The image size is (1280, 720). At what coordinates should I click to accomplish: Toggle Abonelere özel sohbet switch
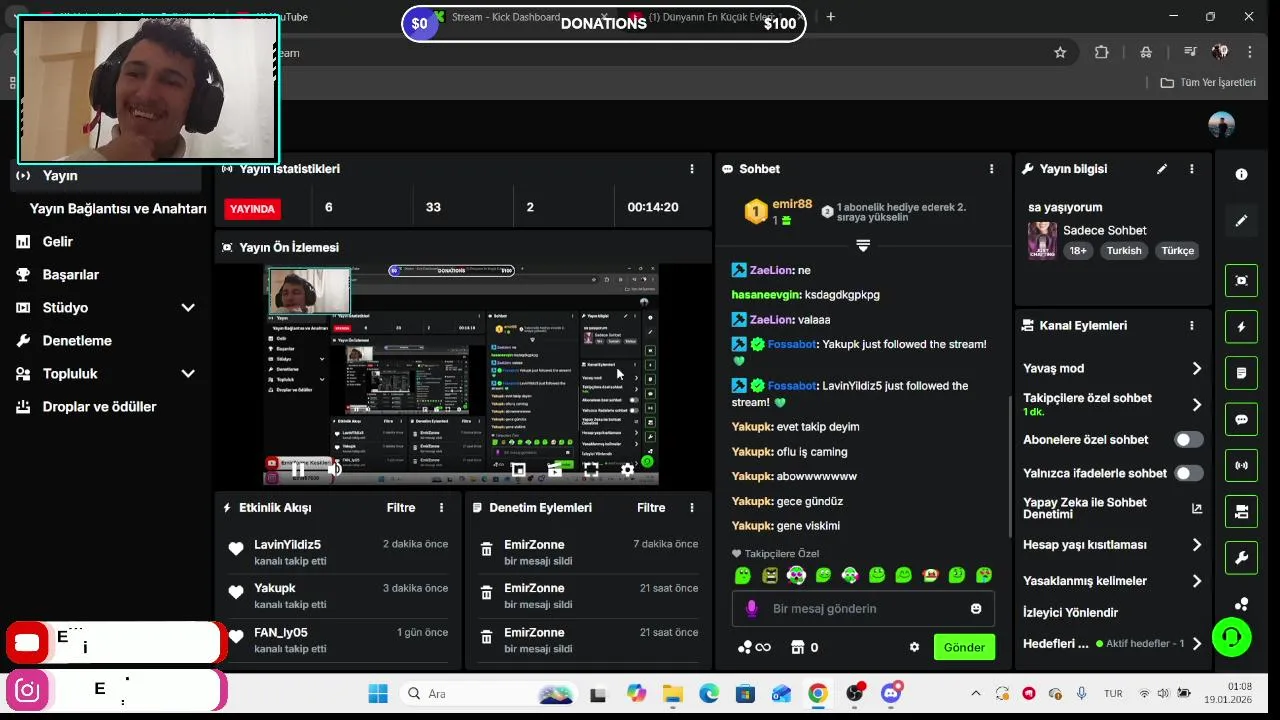pyautogui.click(x=1188, y=439)
